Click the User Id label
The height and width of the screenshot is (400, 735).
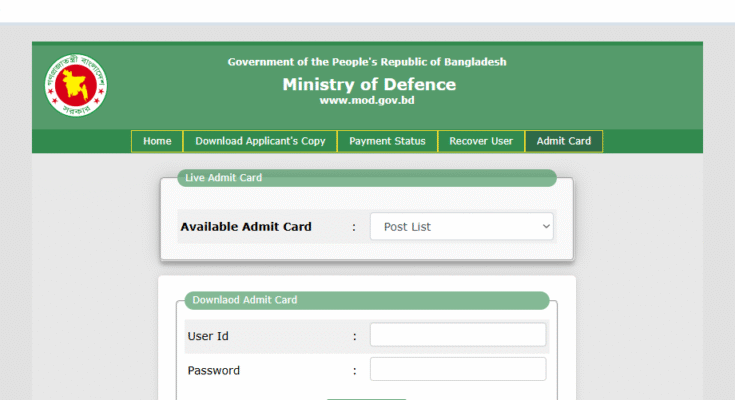[208, 336]
